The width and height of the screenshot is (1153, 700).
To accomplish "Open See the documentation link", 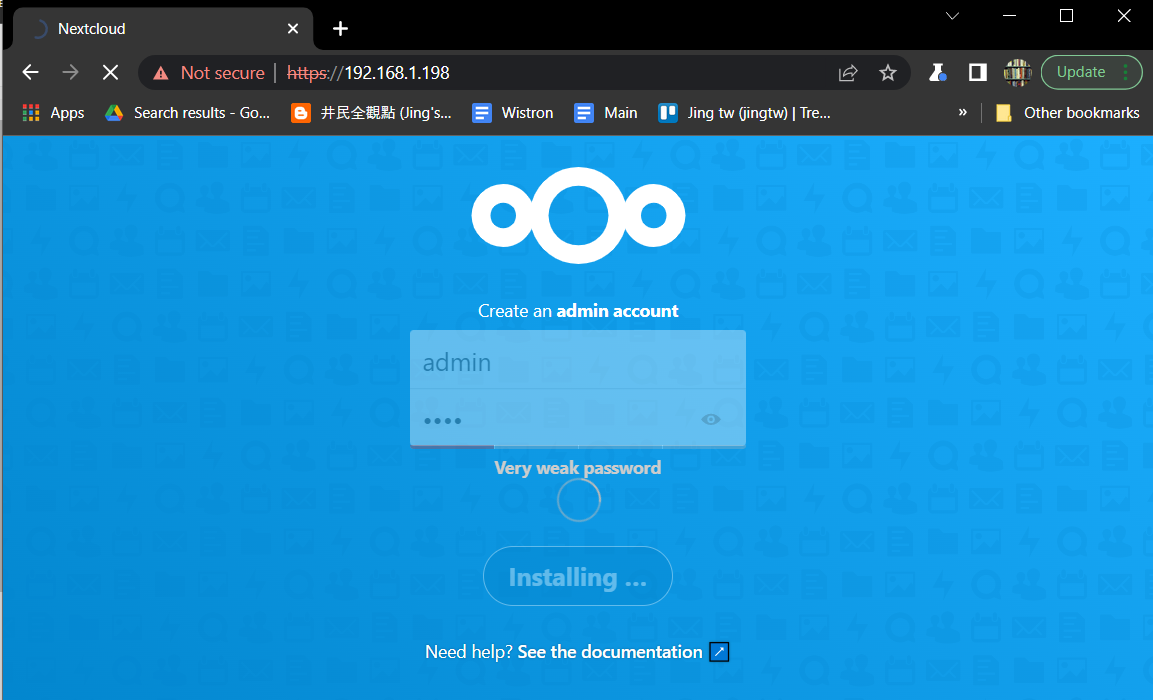I will coord(610,651).
